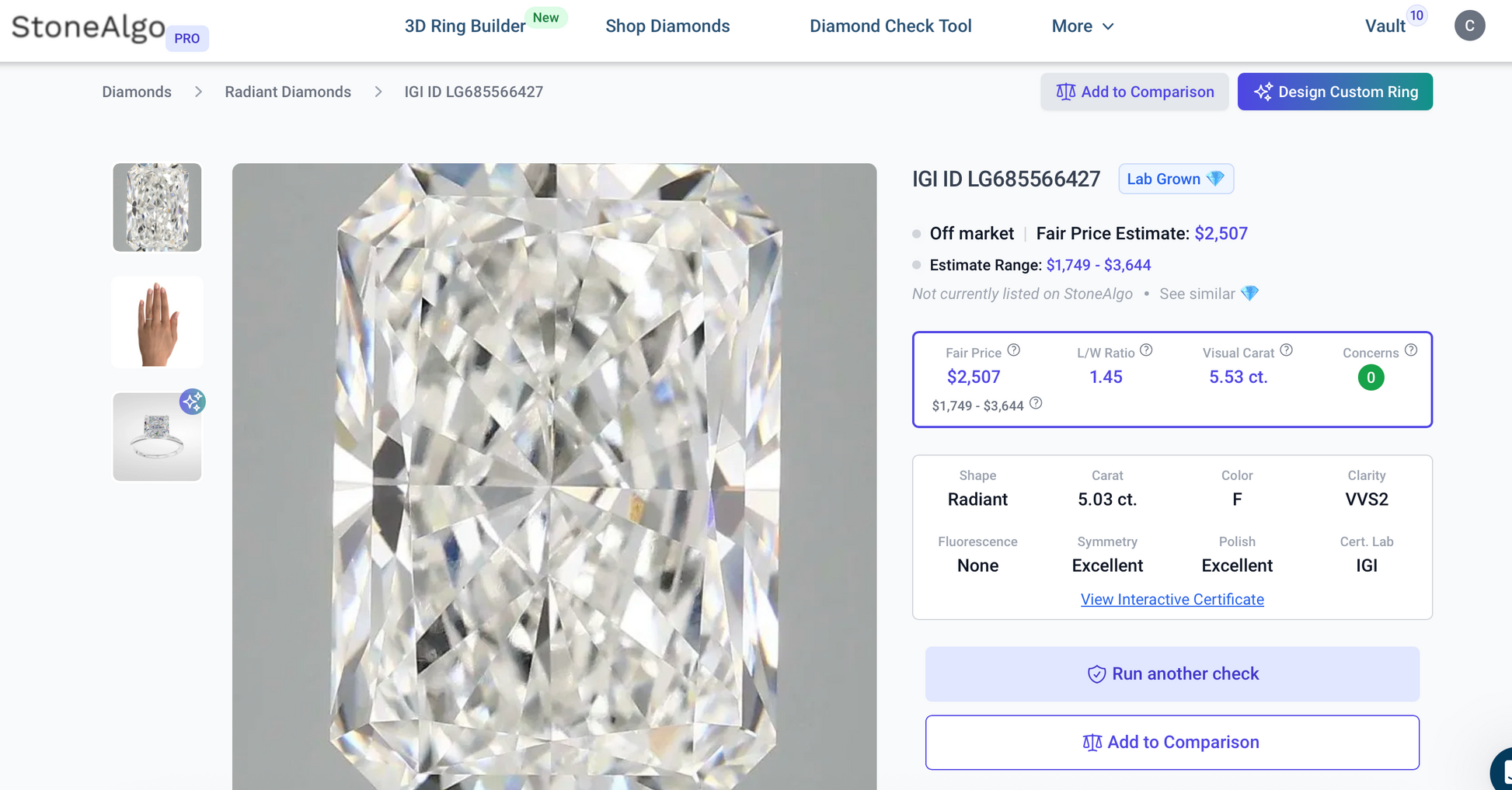Viewport: 1512px width, 790px height.
Task: Open the Diamond Check Tool
Action: click(x=890, y=26)
